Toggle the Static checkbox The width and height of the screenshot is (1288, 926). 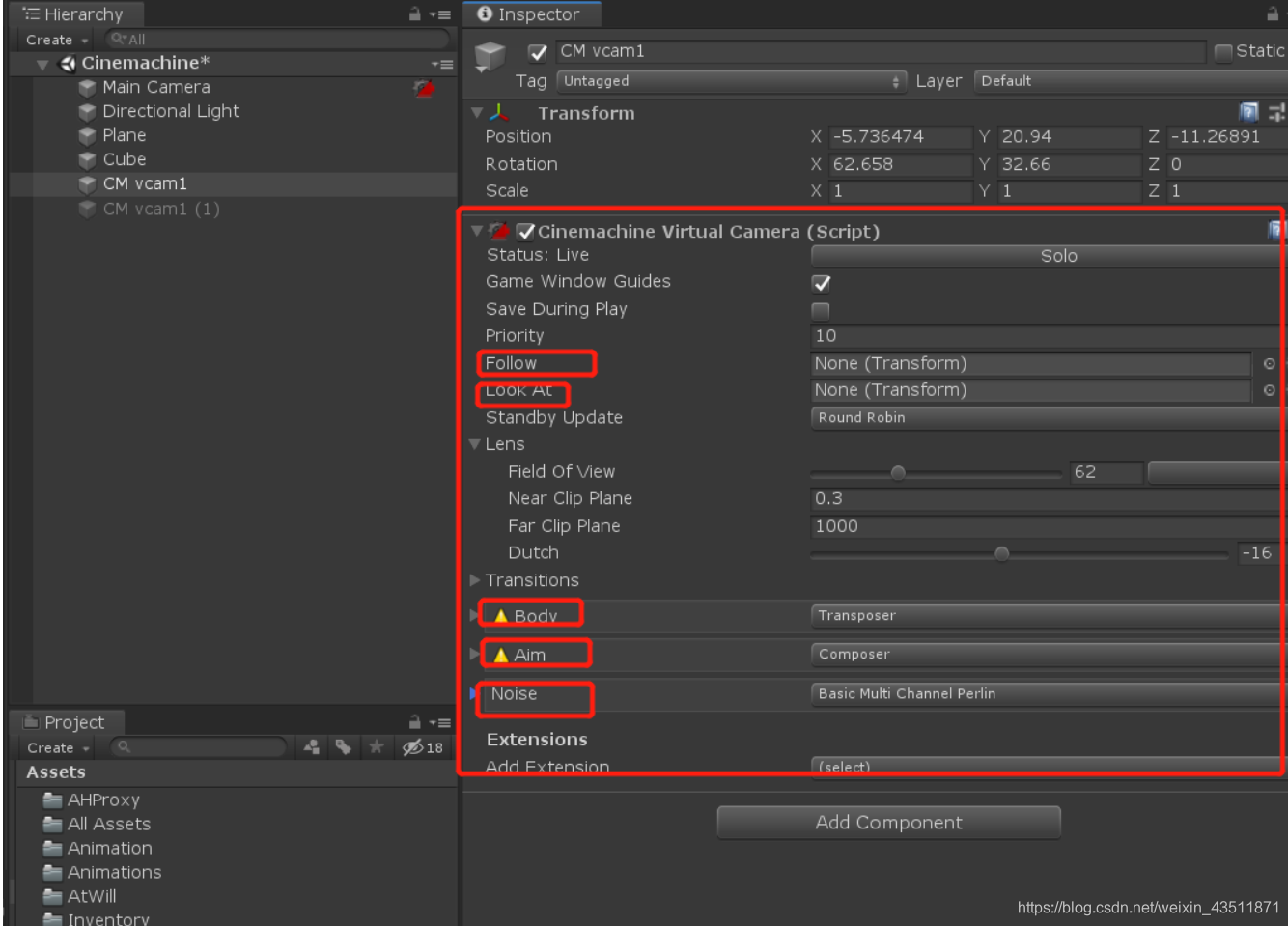pos(1223,52)
